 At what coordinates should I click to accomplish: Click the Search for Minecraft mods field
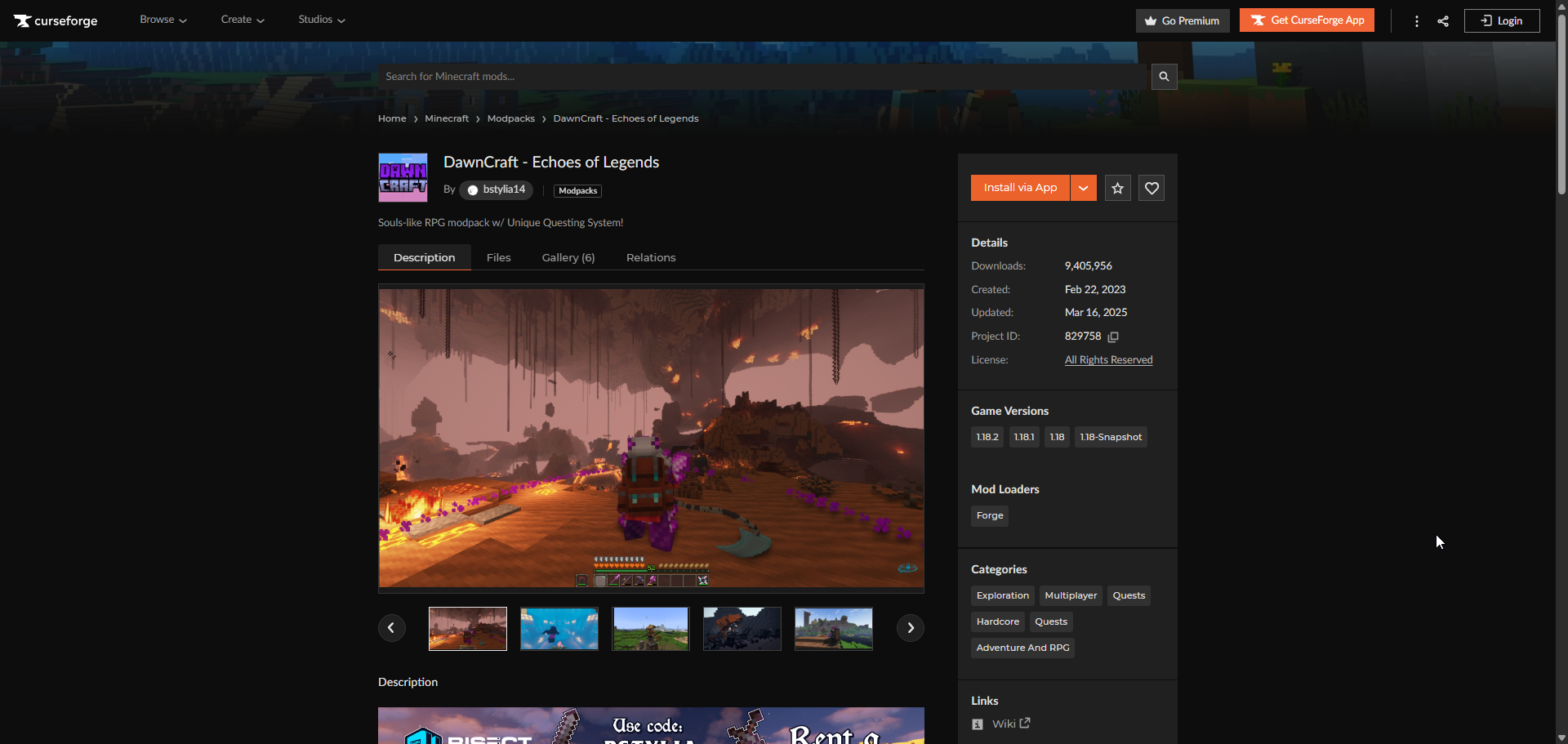pos(764,77)
